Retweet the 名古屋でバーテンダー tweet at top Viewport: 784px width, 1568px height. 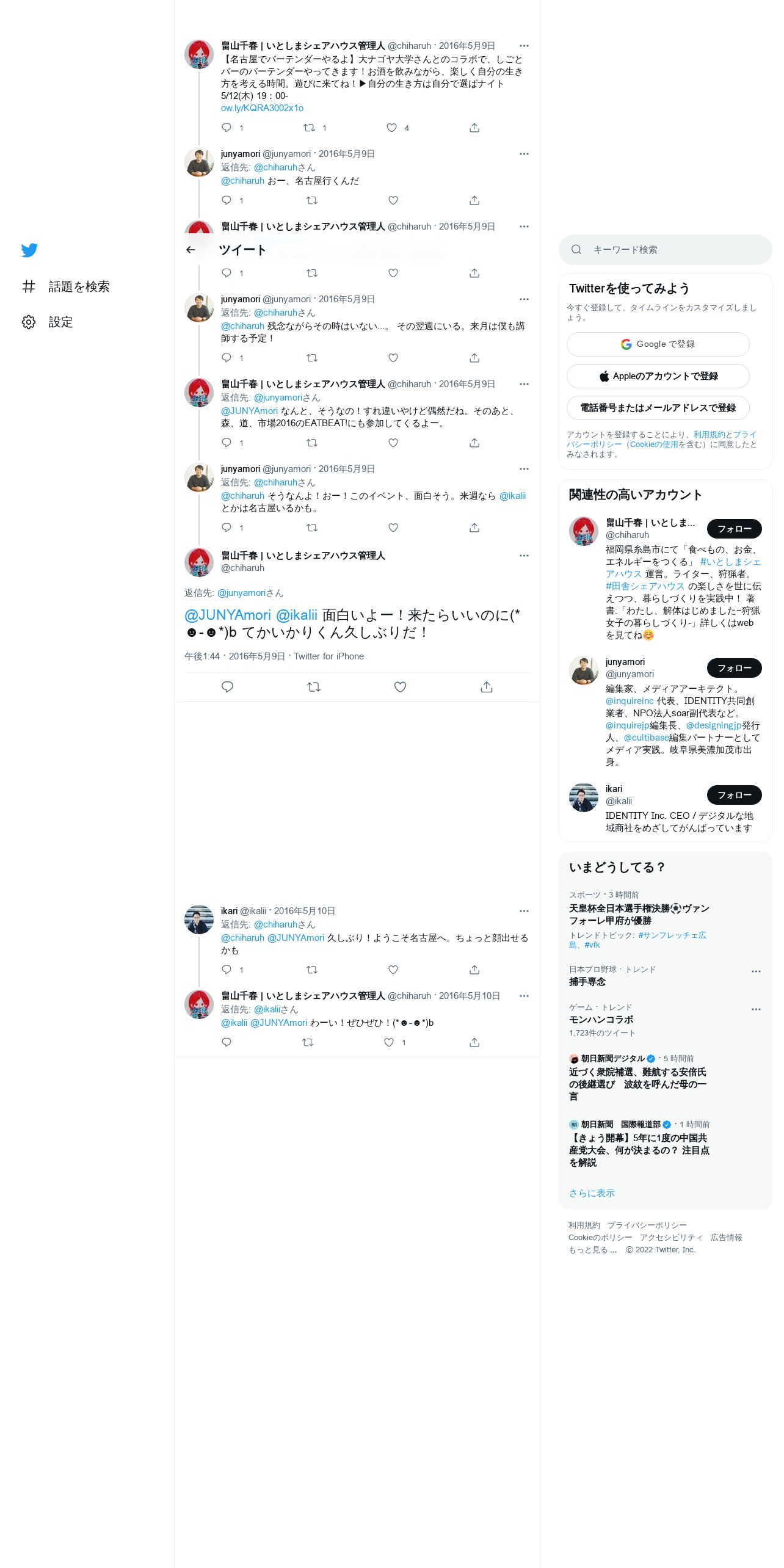[x=310, y=128]
